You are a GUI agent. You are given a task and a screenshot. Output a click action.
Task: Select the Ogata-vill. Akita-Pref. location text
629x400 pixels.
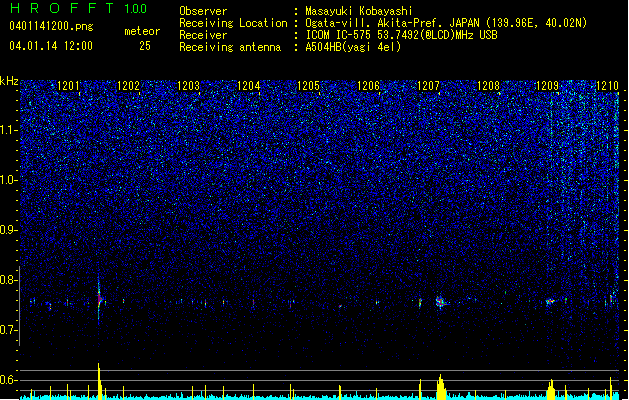pos(446,23)
